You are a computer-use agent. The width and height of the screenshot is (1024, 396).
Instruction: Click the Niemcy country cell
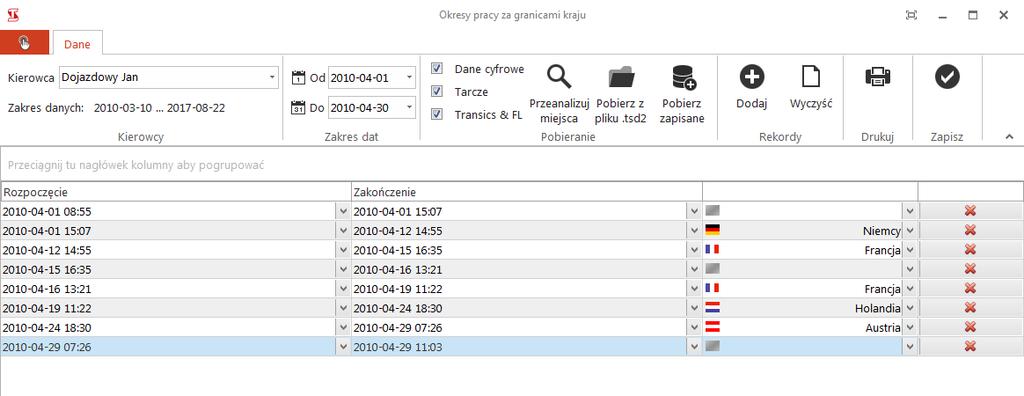pos(803,230)
